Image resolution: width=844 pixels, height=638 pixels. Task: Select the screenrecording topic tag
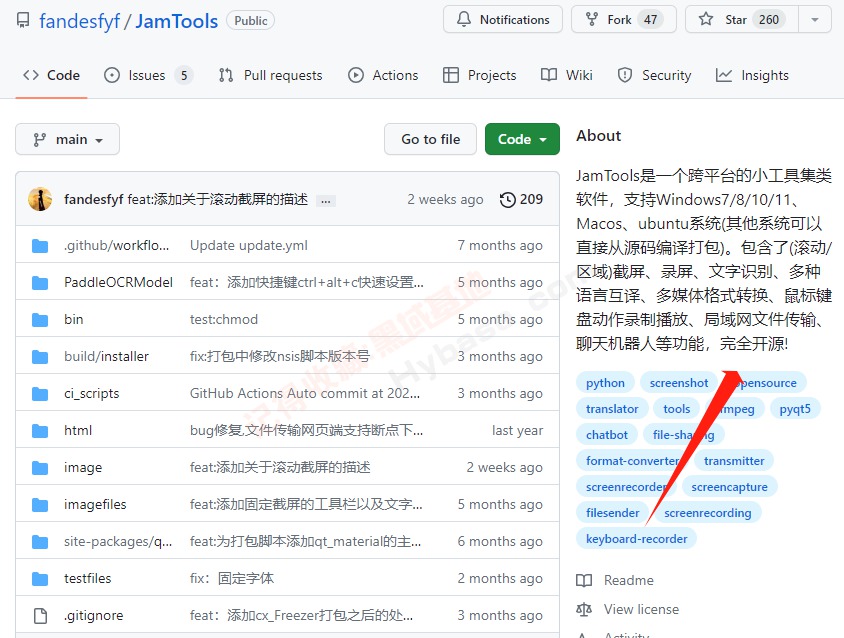click(707, 513)
